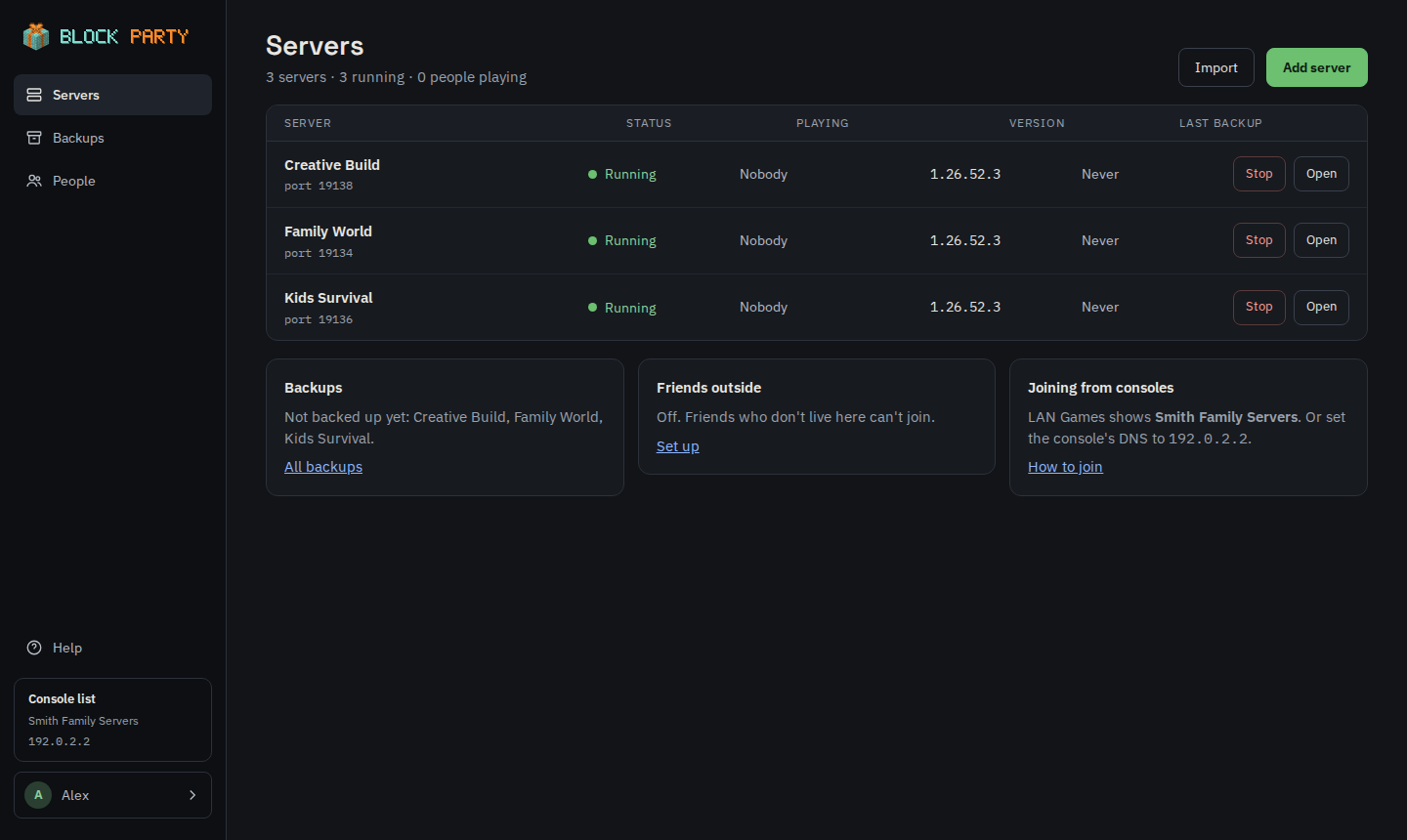1407x840 pixels.
Task: Select the Creative Build server name
Action: [x=332, y=165]
